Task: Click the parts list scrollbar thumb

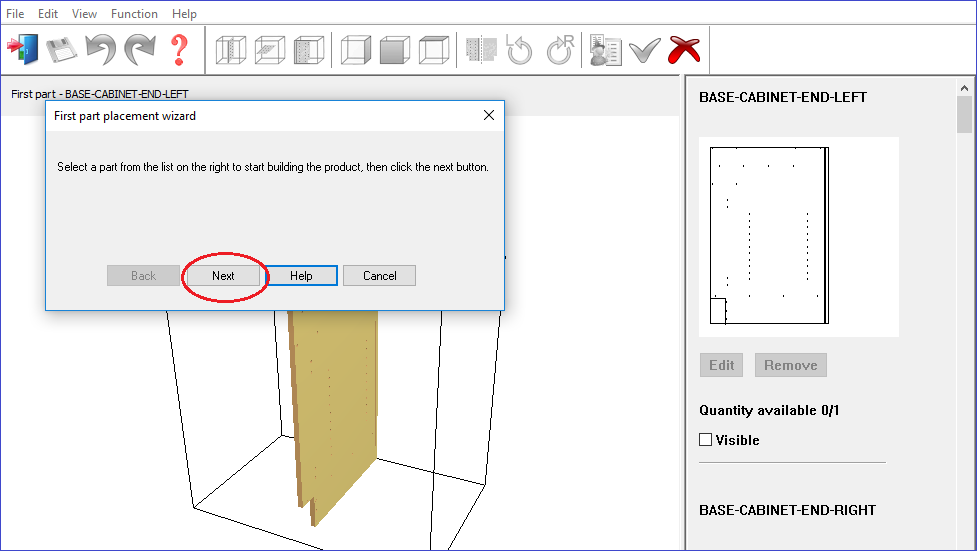Action: point(965,115)
